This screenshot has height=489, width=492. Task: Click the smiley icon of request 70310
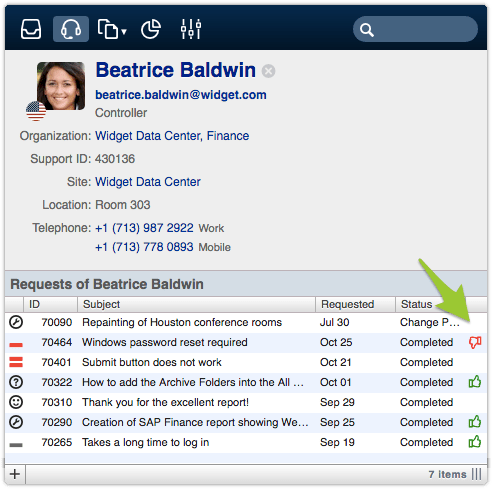point(16,402)
